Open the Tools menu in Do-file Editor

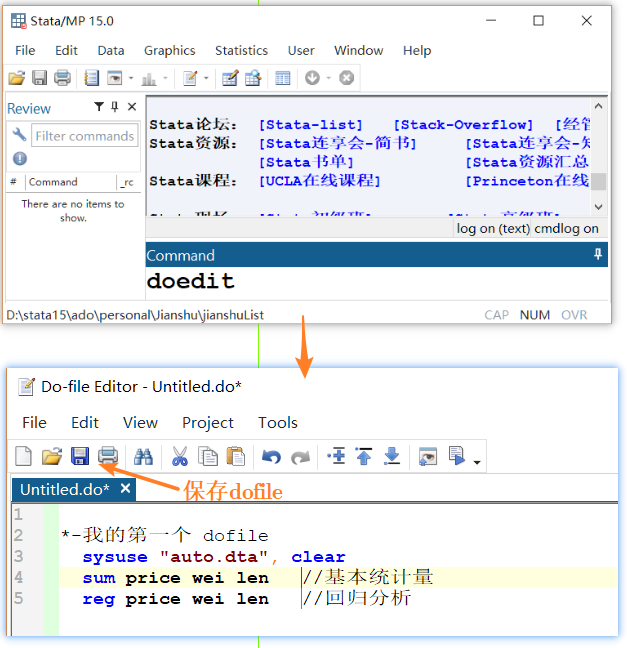tap(278, 423)
